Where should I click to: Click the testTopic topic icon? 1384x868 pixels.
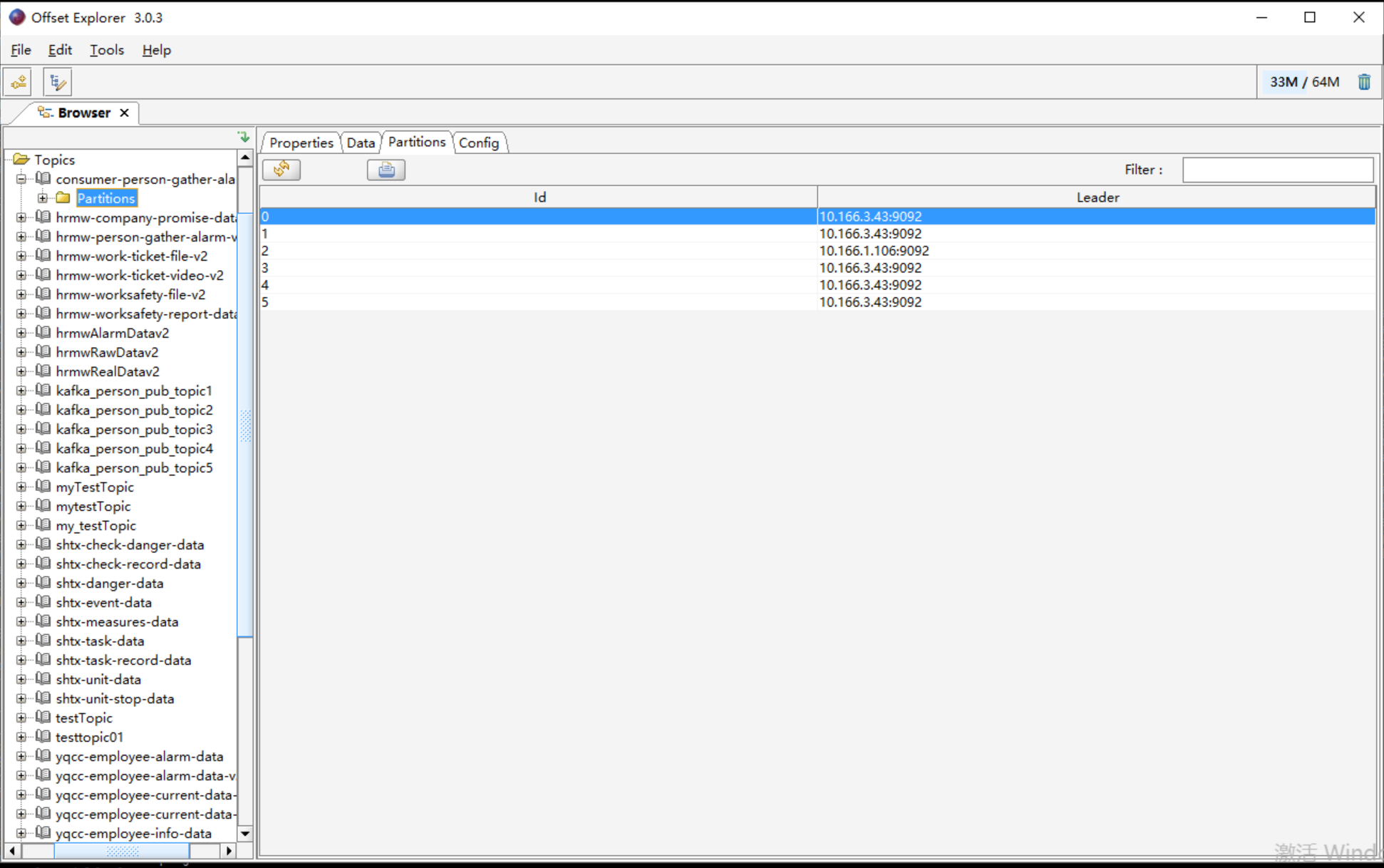click(x=43, y=718)
